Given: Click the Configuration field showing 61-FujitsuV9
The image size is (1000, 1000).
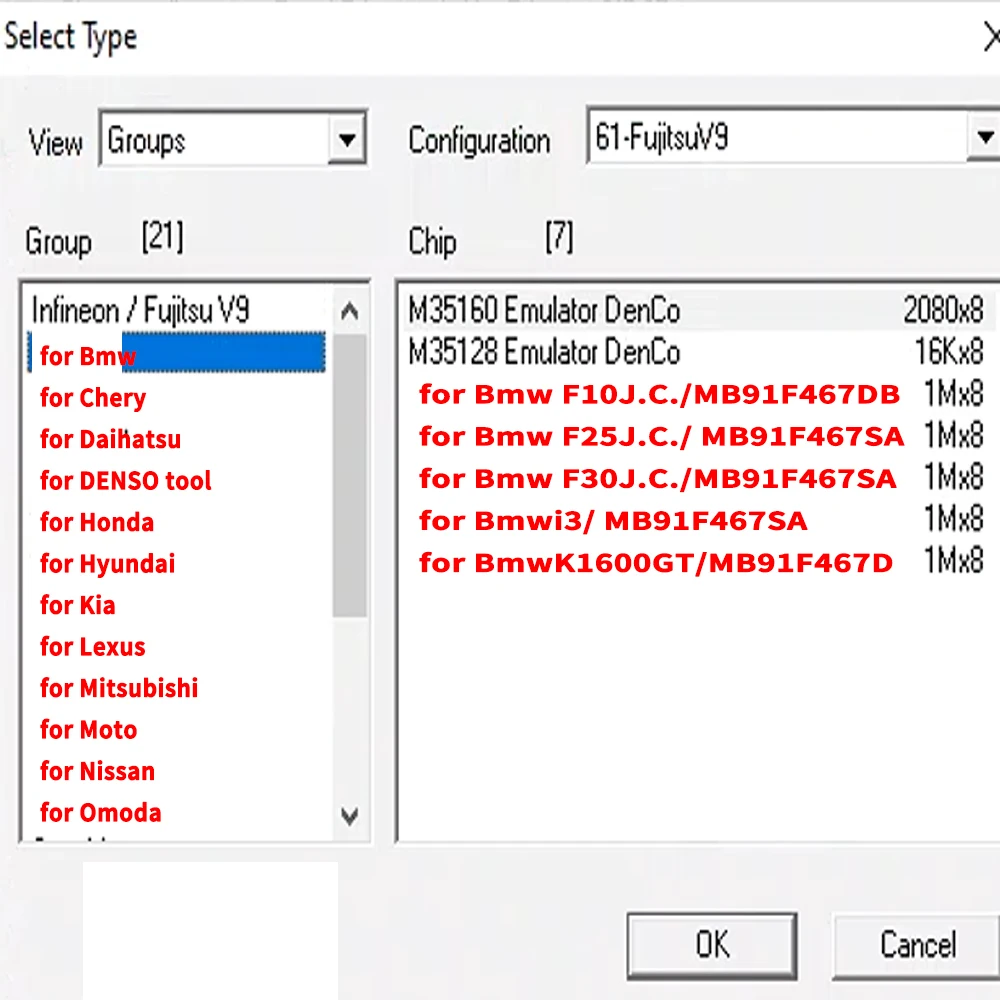Looking at the screenshot, I should coord(793,136).
